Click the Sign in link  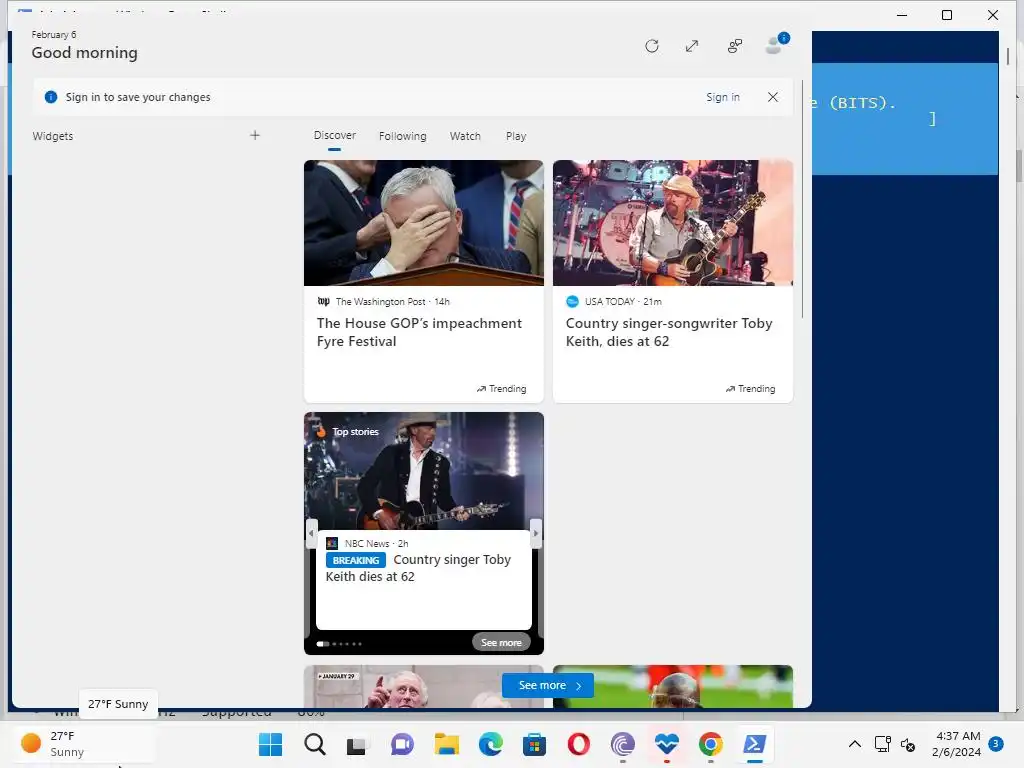722,97
